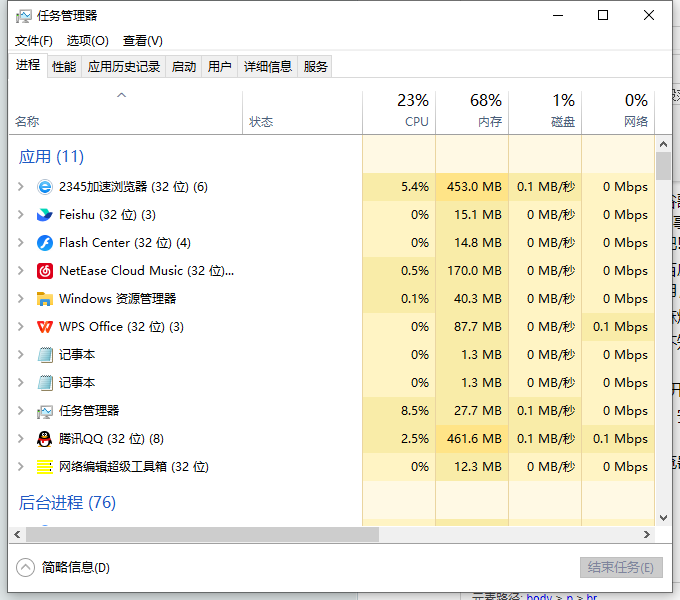Screen dimensions: 680x600
Task: Expand the 网络编辑超级工具箱 entry
Action: [20, 467]
